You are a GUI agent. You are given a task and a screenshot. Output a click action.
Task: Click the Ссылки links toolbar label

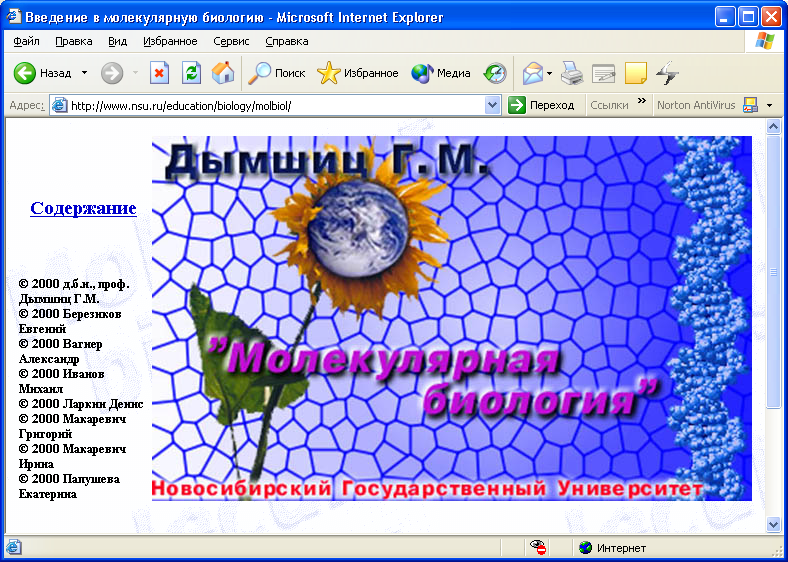coord(609,106)
